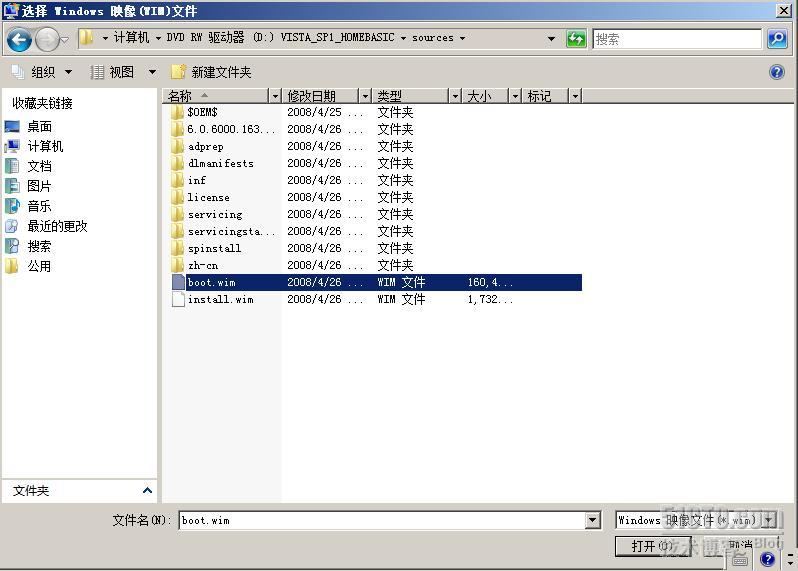
Task: Open 大小 column filter dropdown
Action: click(x=515, y=96)
